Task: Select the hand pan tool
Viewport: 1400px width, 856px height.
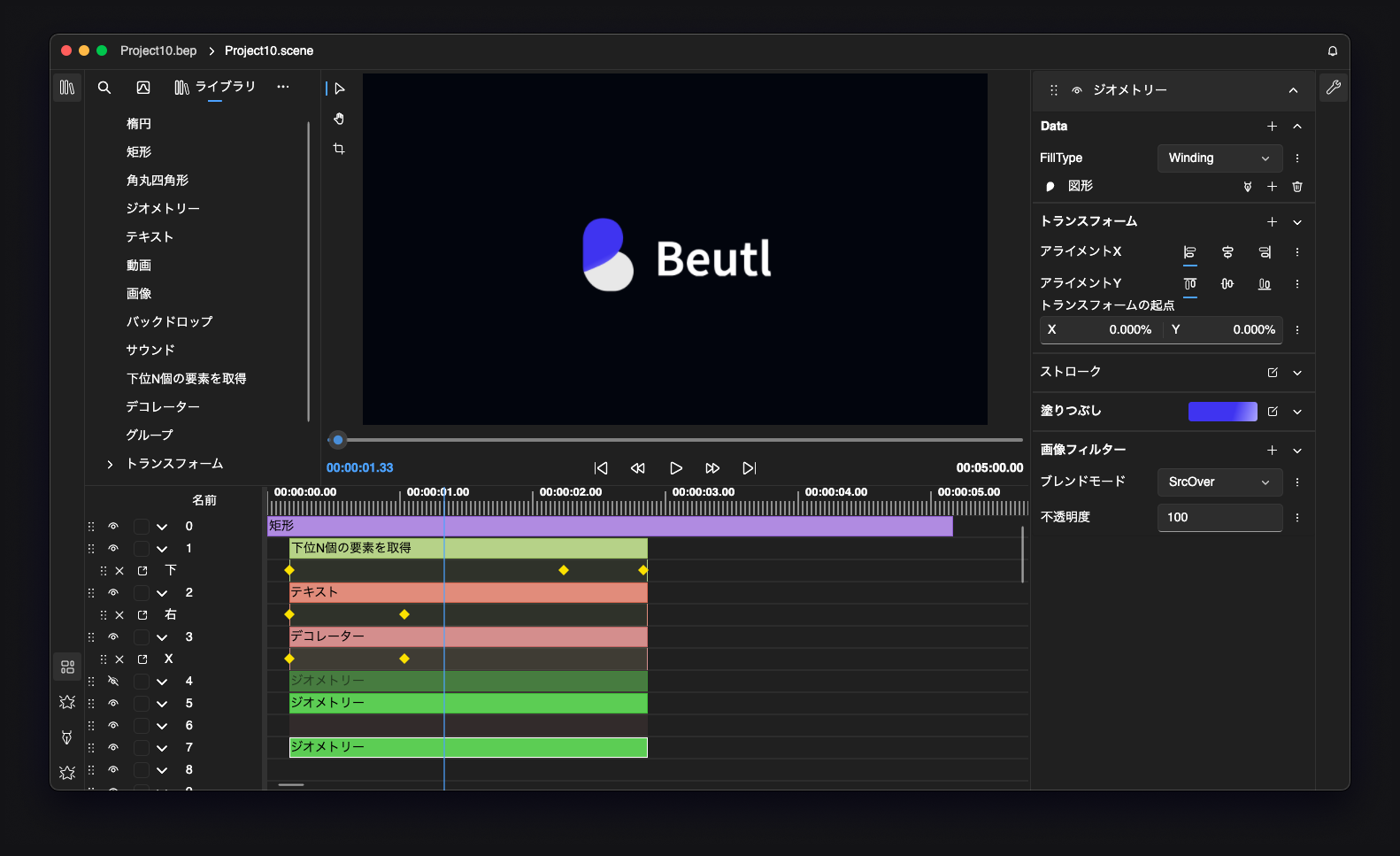Action: pyautogui.click(x=339, y=119)
